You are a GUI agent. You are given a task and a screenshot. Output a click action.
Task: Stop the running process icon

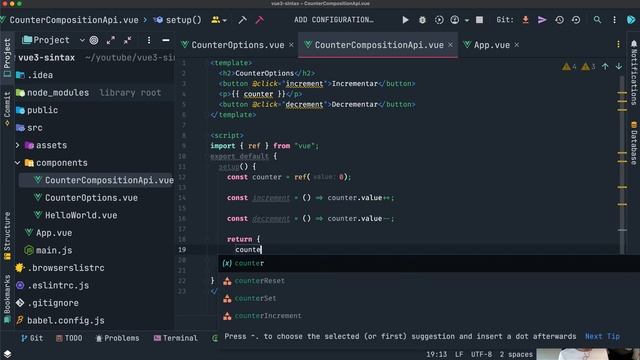point(480,20)
